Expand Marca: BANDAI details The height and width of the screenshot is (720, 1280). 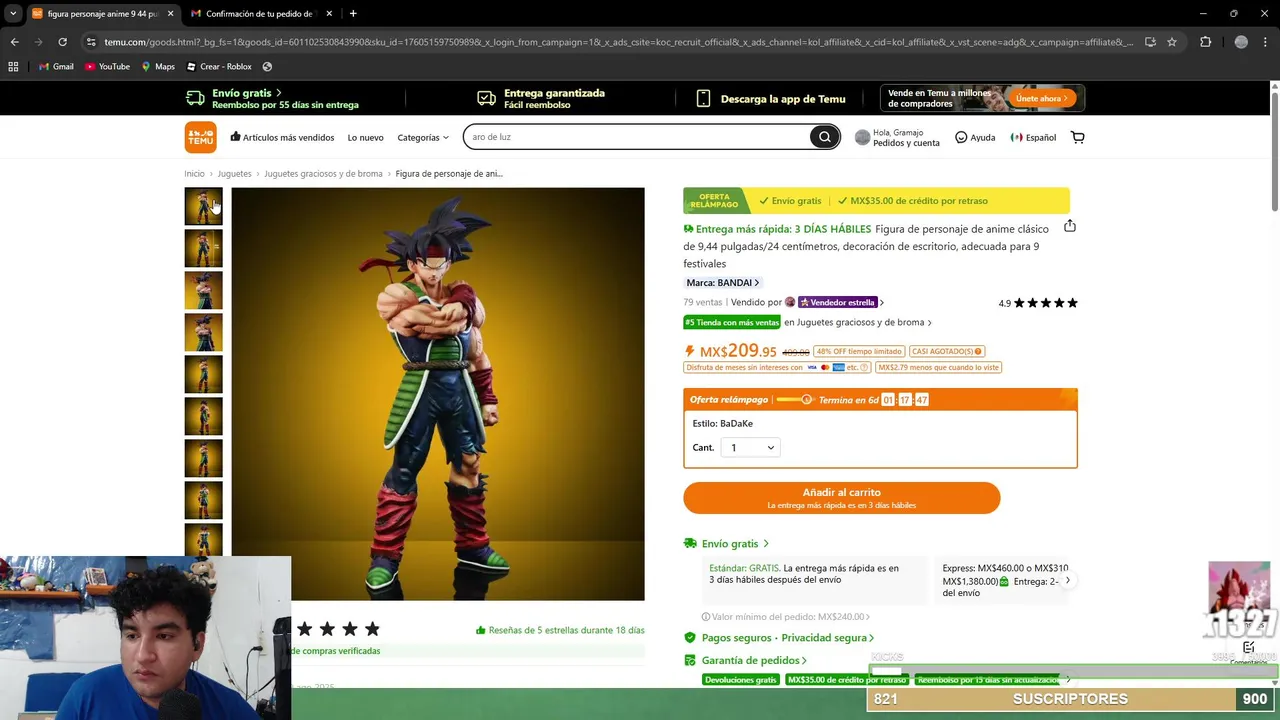point(722,283)
